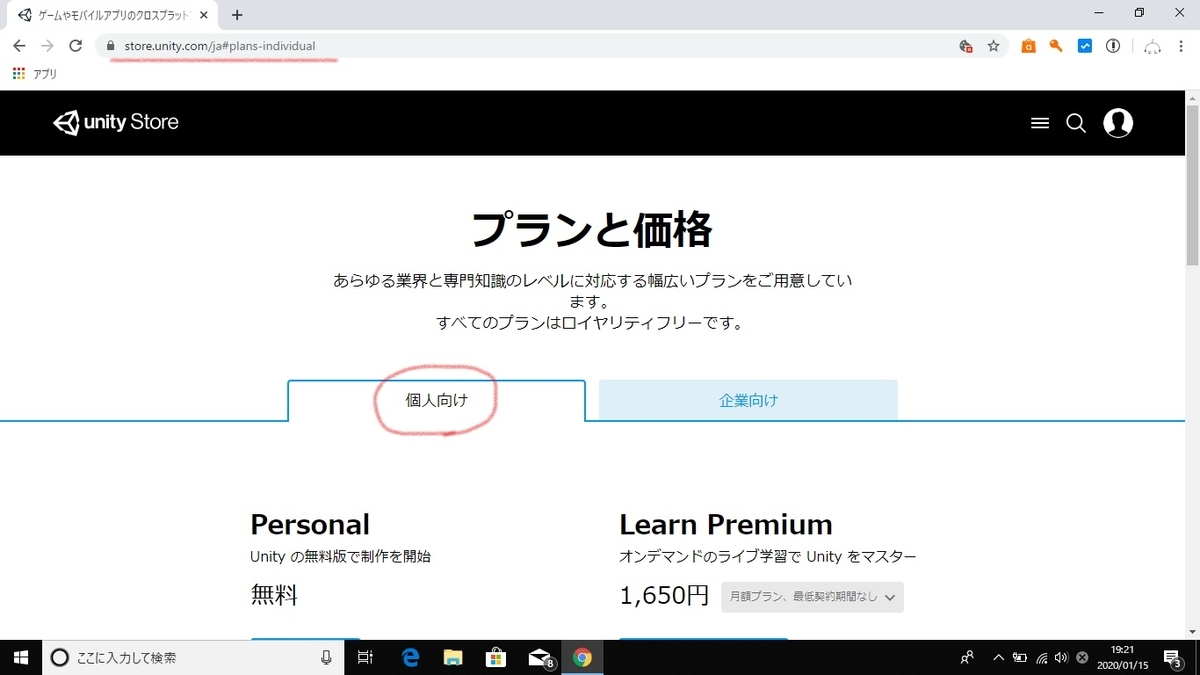Viewport: 1200px width, 675px height.
Task: Open the Windows Start menu
Action: coord(20,657)
